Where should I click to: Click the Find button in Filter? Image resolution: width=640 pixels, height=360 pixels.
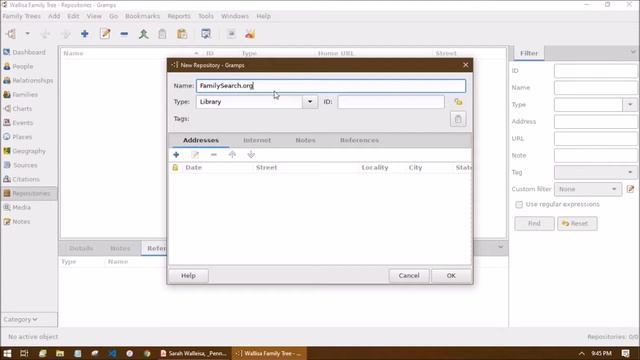534,224
